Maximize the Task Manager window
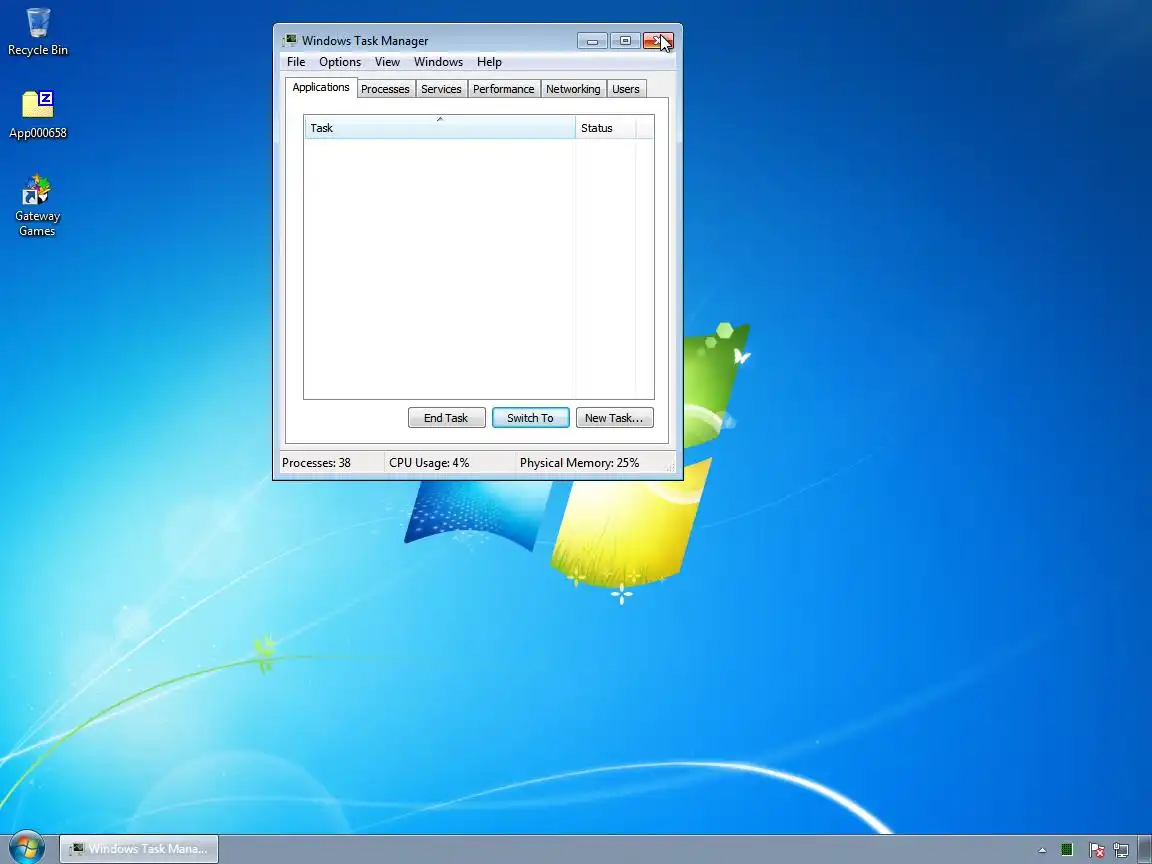 pos(625,41)
